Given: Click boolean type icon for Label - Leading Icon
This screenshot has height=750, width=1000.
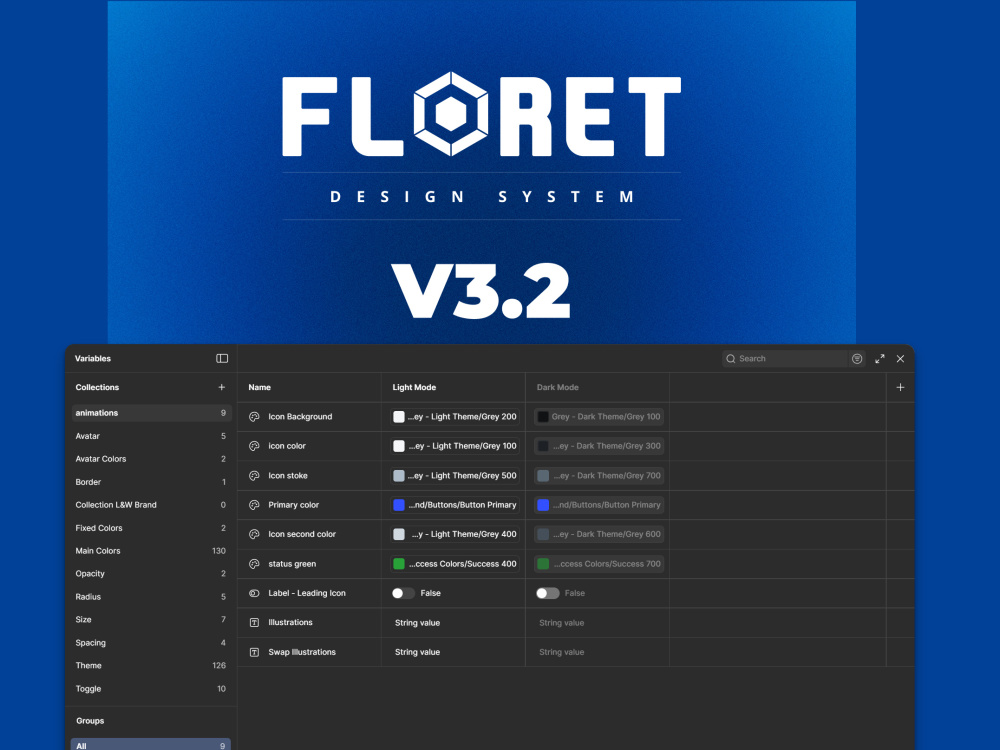Looking at the screenshot, I should coord(254,593).
